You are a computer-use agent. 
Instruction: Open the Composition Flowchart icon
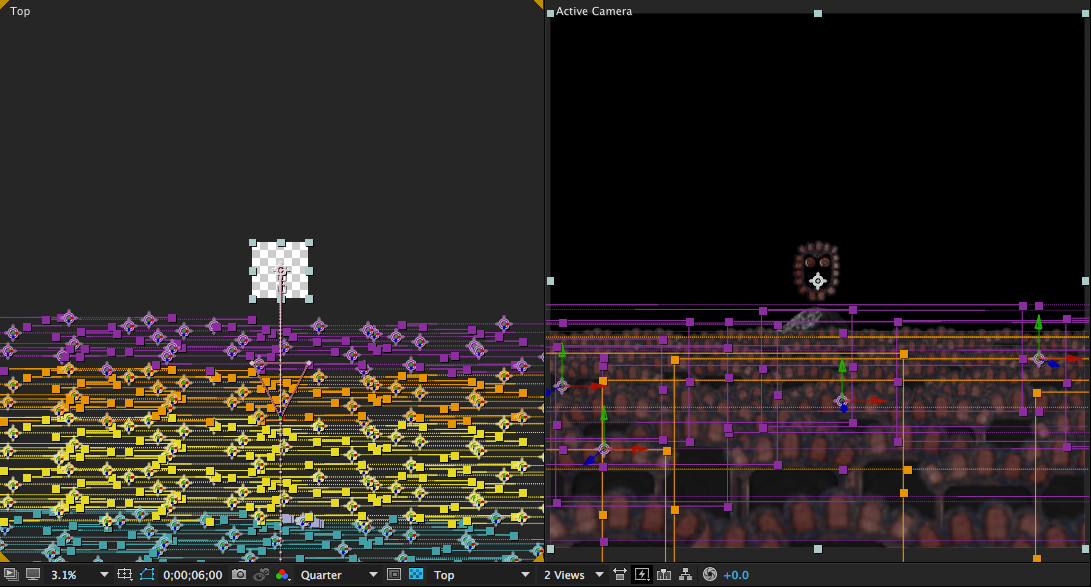pyautogui.click(x=685, y=574)
